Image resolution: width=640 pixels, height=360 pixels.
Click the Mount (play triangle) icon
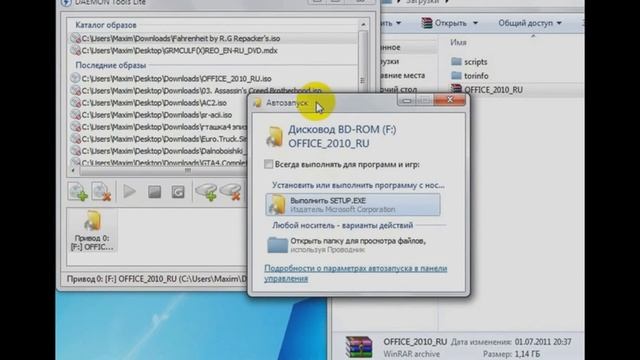click(x=129, y=191)
